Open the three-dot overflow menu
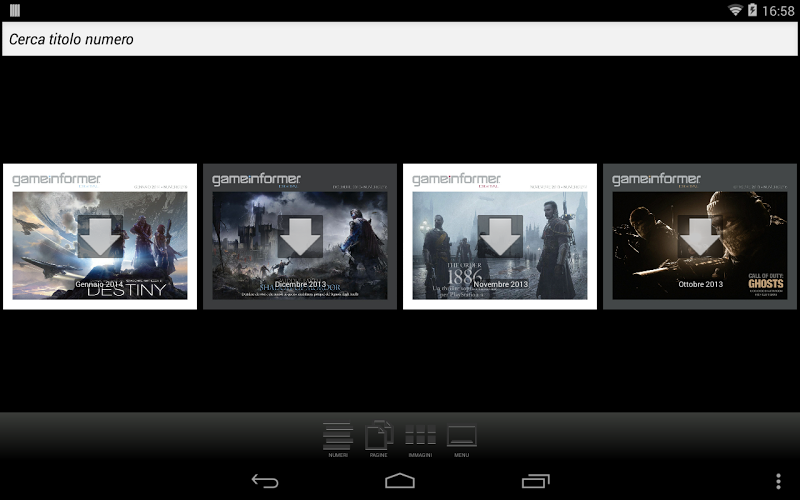800x500 pixels. coord(778,481)
